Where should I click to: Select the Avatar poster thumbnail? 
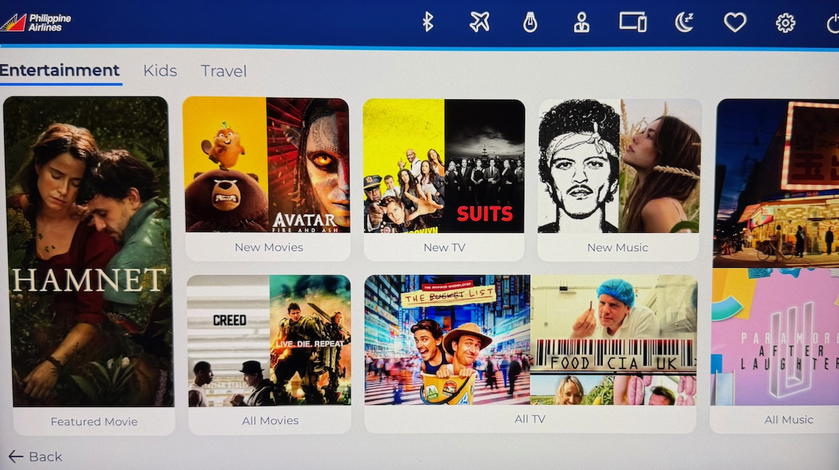(x=308, y=165)
